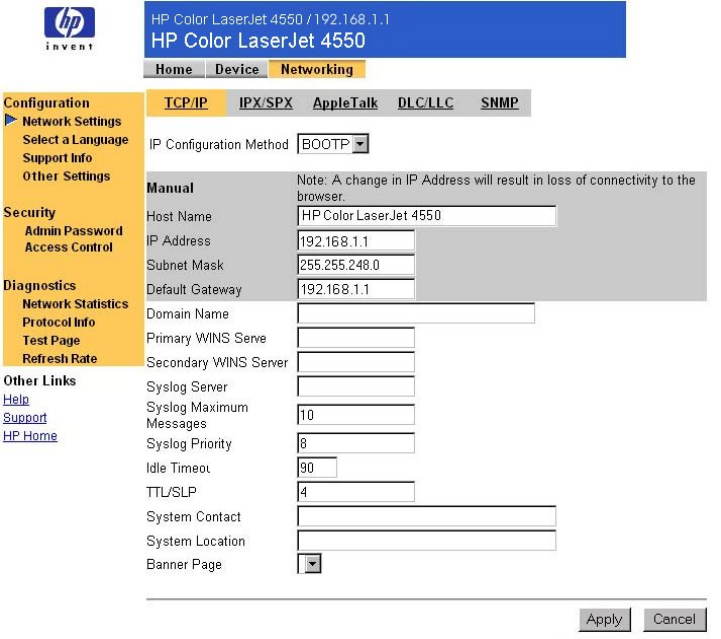Click the IP address change note text
The image size is (721, 639).
coord(496,188)
